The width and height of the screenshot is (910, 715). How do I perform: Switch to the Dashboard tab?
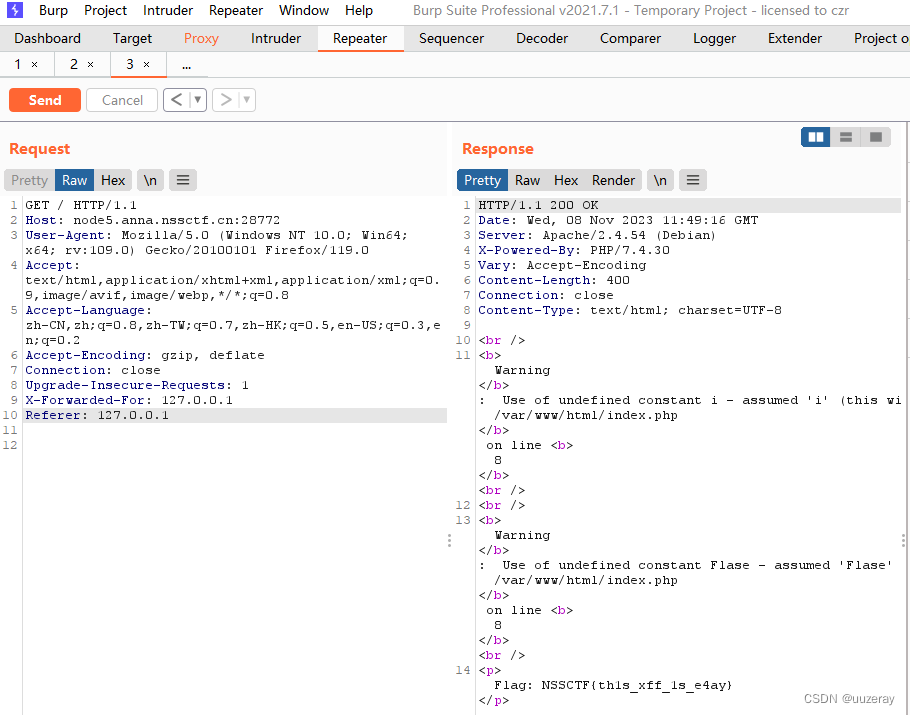(x=48, y=38)
